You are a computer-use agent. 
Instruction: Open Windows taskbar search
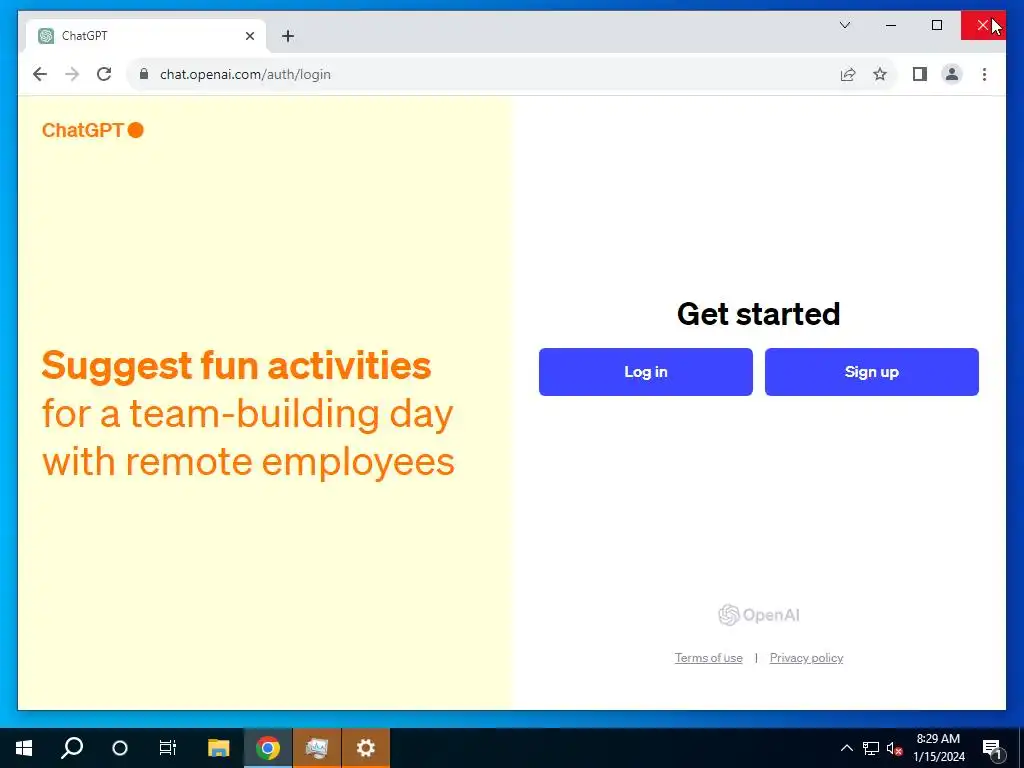point(72,748)
